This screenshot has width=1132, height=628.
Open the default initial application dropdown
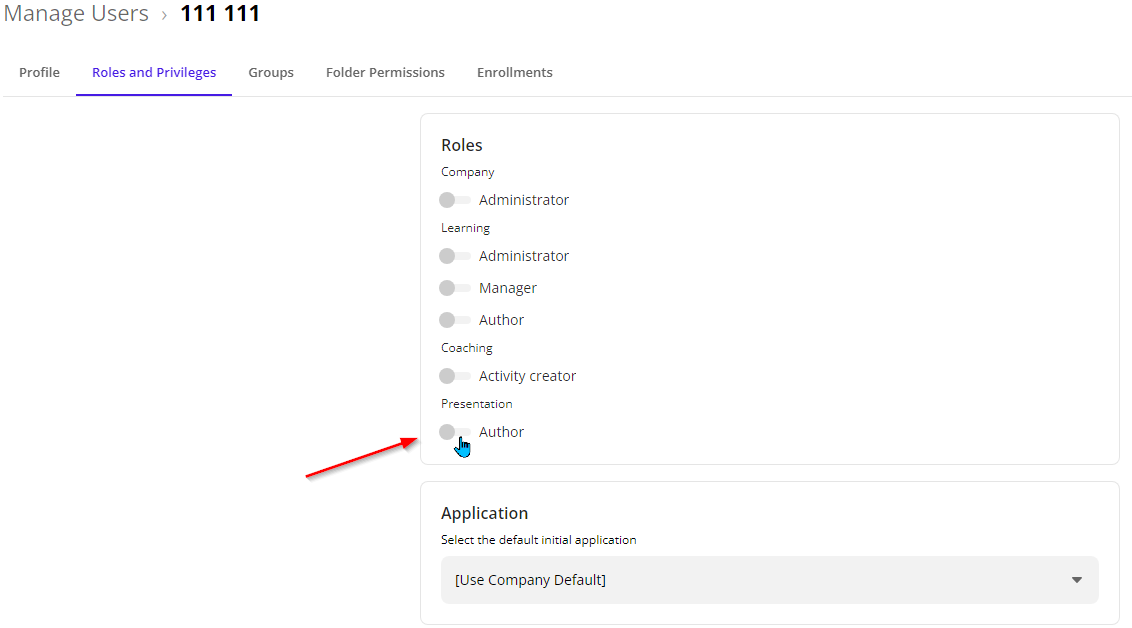click(770, 580)
